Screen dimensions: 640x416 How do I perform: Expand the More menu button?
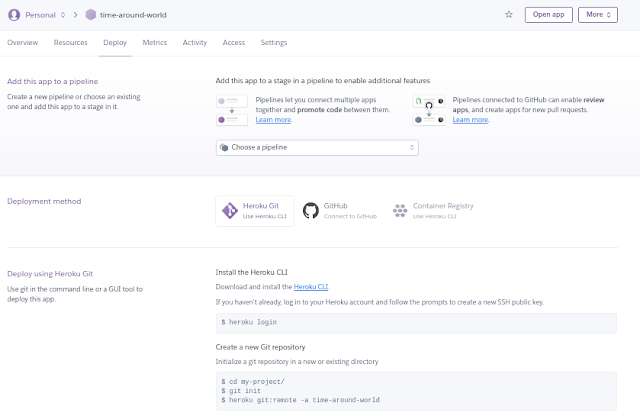(x=598, y=15)
